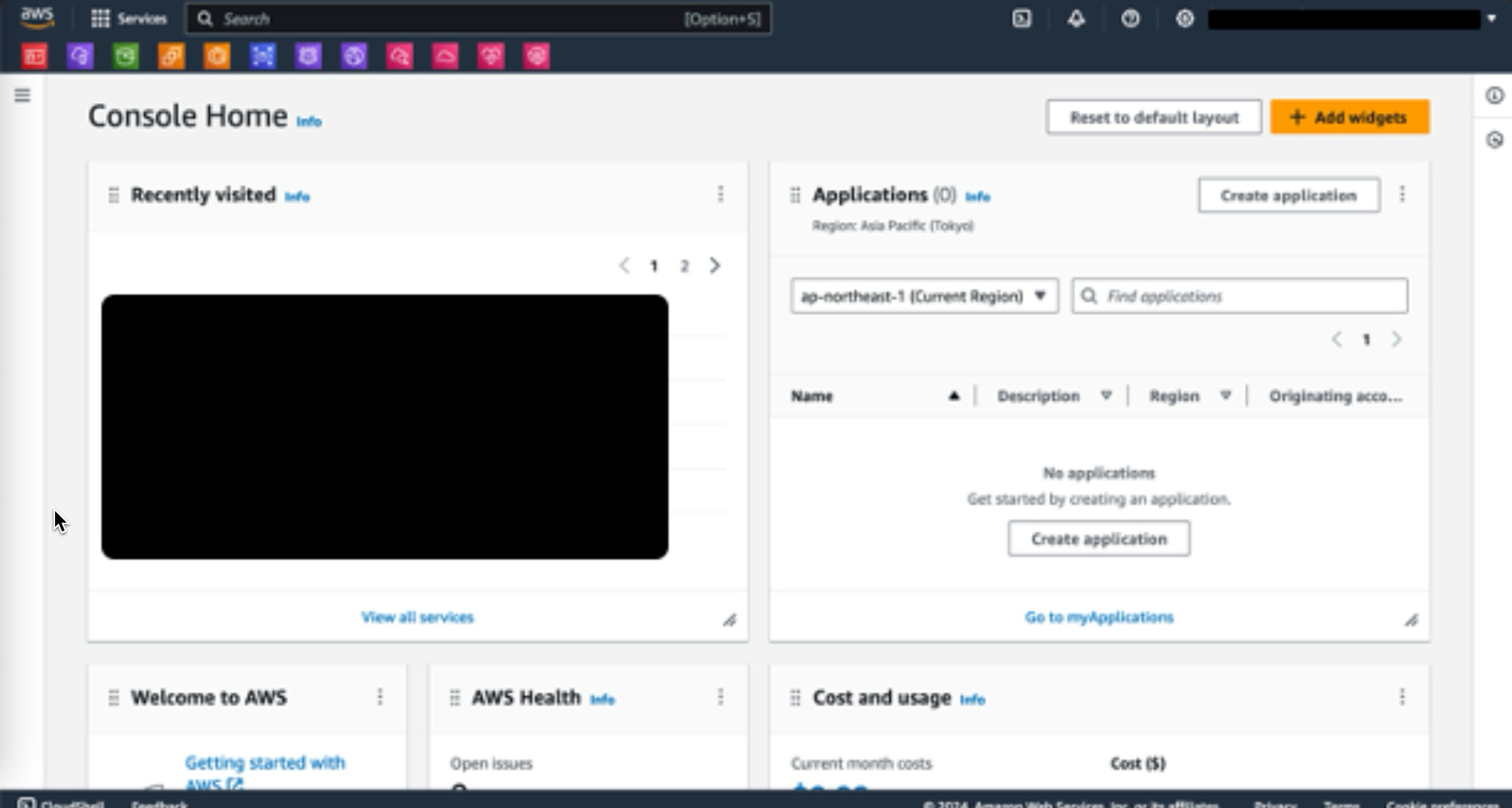Open the right-side info panel icon
Viewport: 1512px width, 808px height.
pyautogui.click(x=1494, y=95)
